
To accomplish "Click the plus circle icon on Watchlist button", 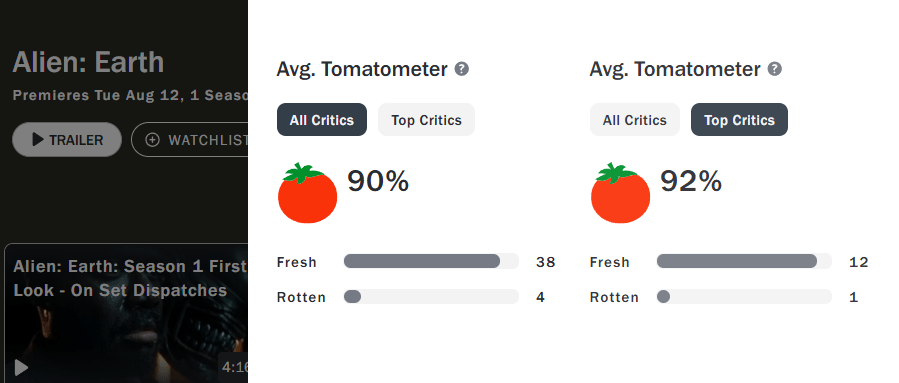I will click(x=153, y=140).
